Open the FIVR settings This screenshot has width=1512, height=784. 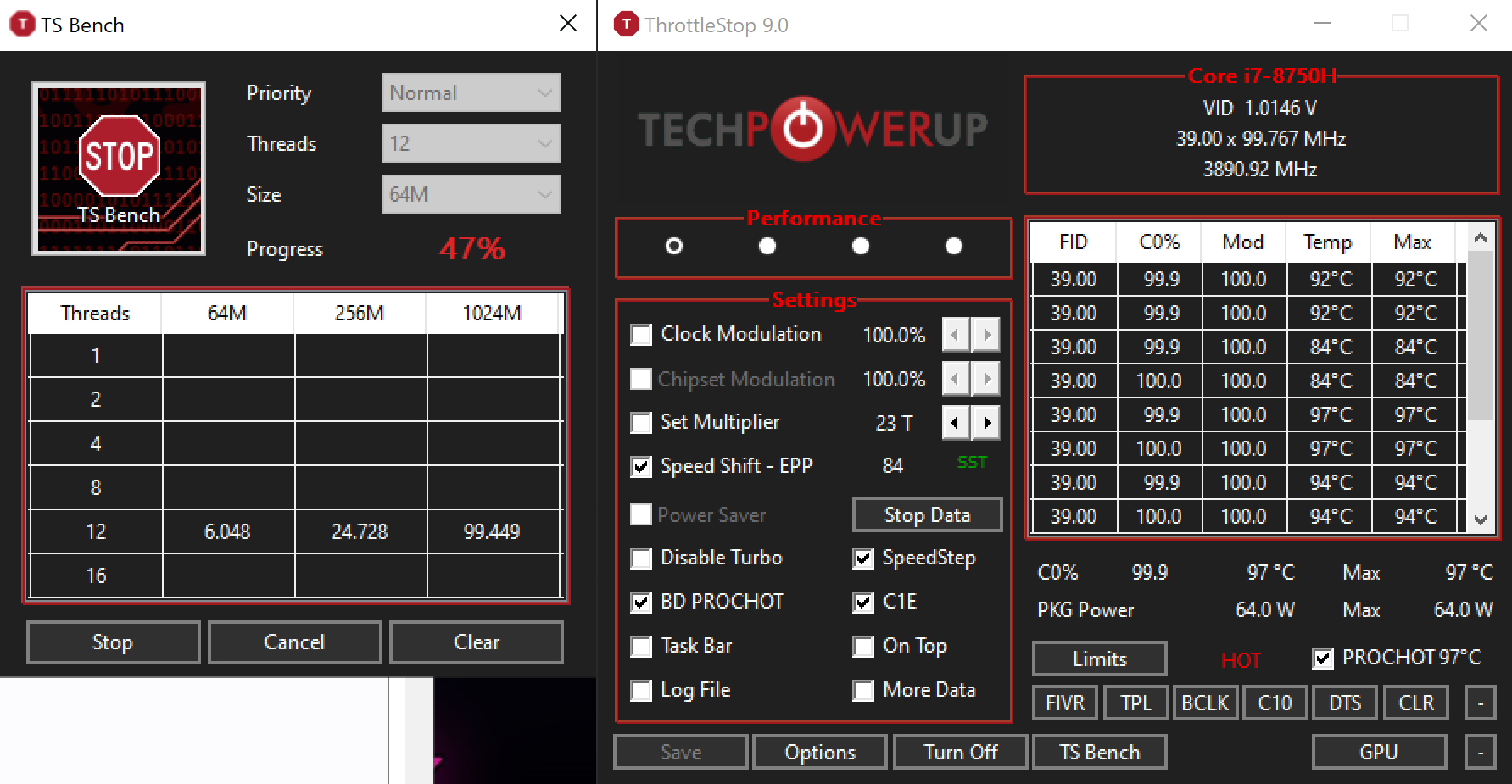(1065, 703)
